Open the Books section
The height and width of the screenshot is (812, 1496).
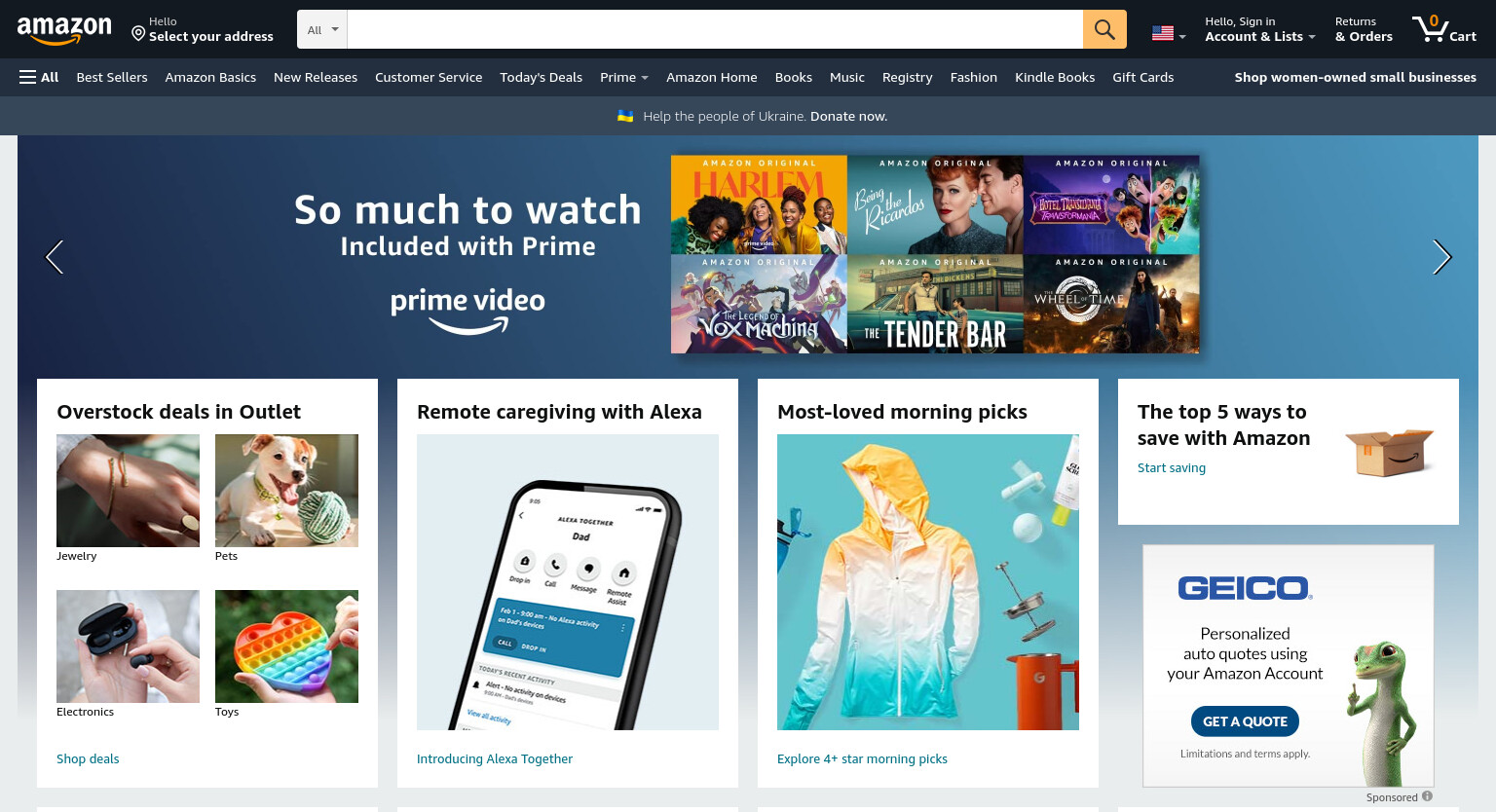coord(794,77)
